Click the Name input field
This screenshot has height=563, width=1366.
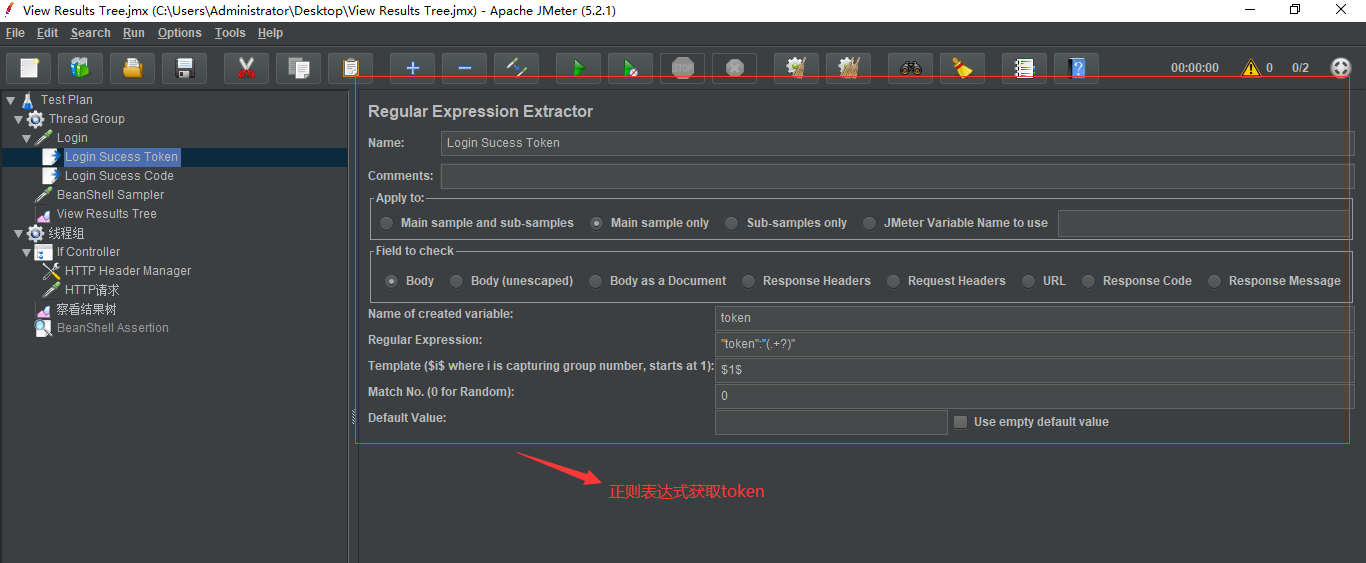click(x=897, y=143)
